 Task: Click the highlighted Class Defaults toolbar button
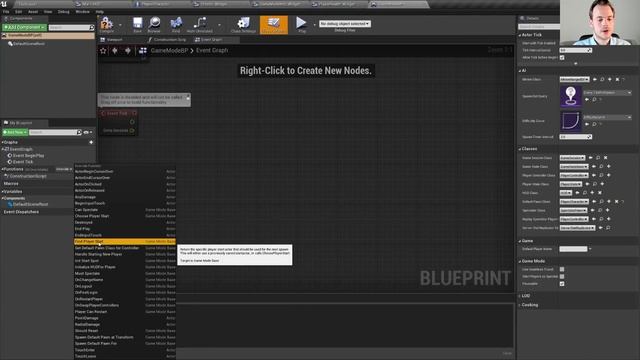(x=274, y=25)
